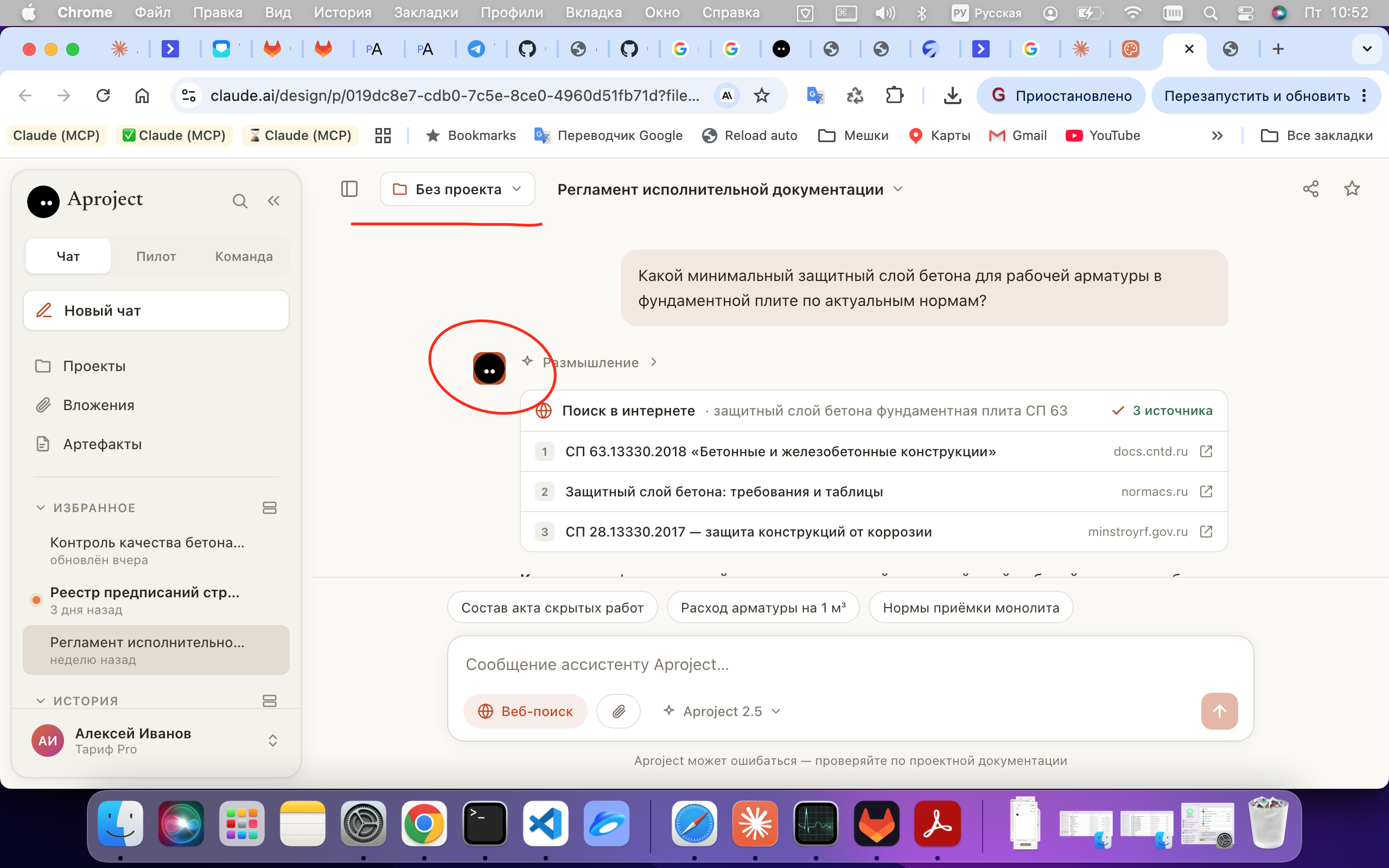Open chat Контроль качества бетона
Screen dimensions: 1389x868
pyautogui.click(x=156, y=550)
